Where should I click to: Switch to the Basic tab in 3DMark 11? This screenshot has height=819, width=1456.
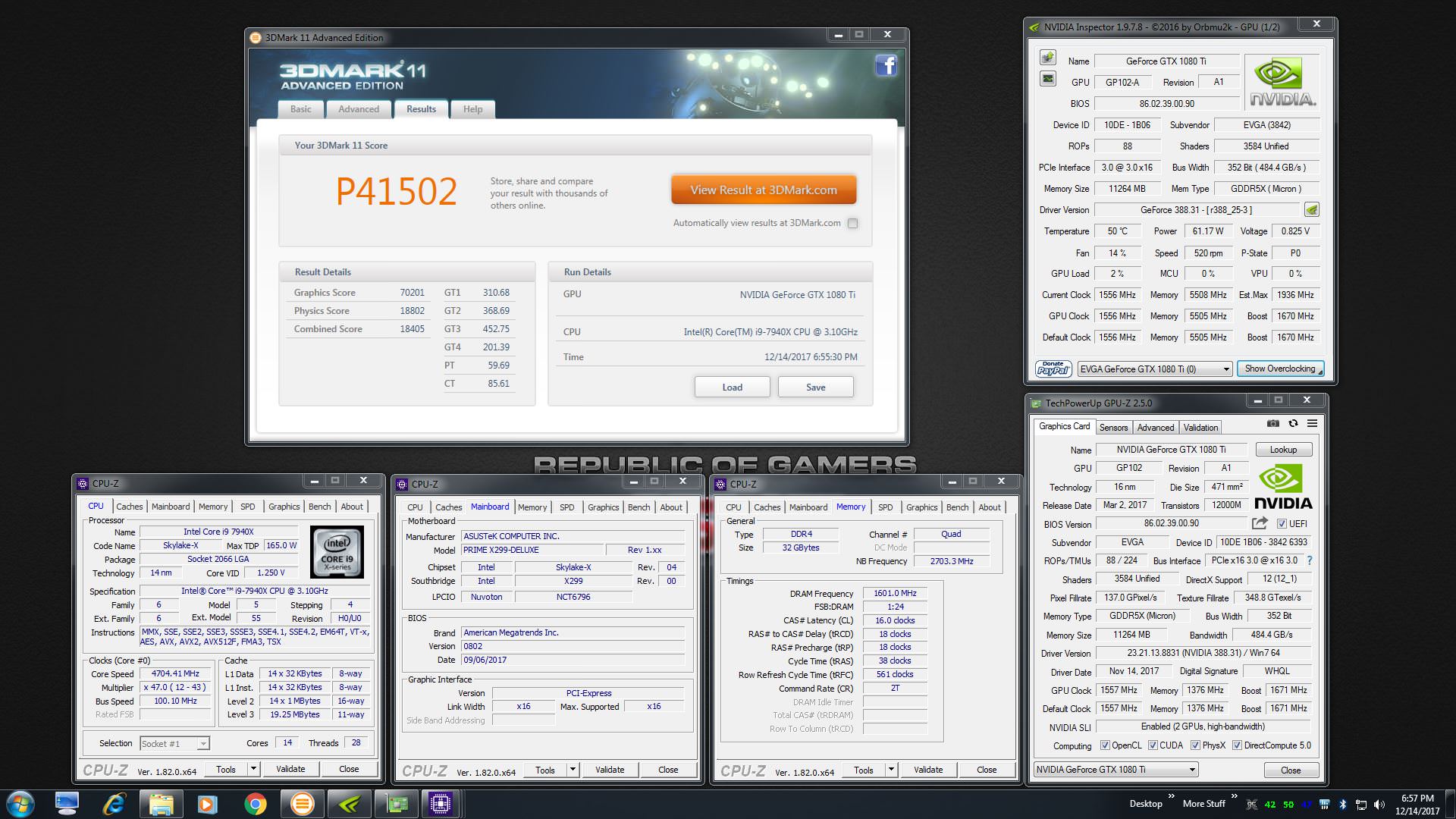(301, 109)
